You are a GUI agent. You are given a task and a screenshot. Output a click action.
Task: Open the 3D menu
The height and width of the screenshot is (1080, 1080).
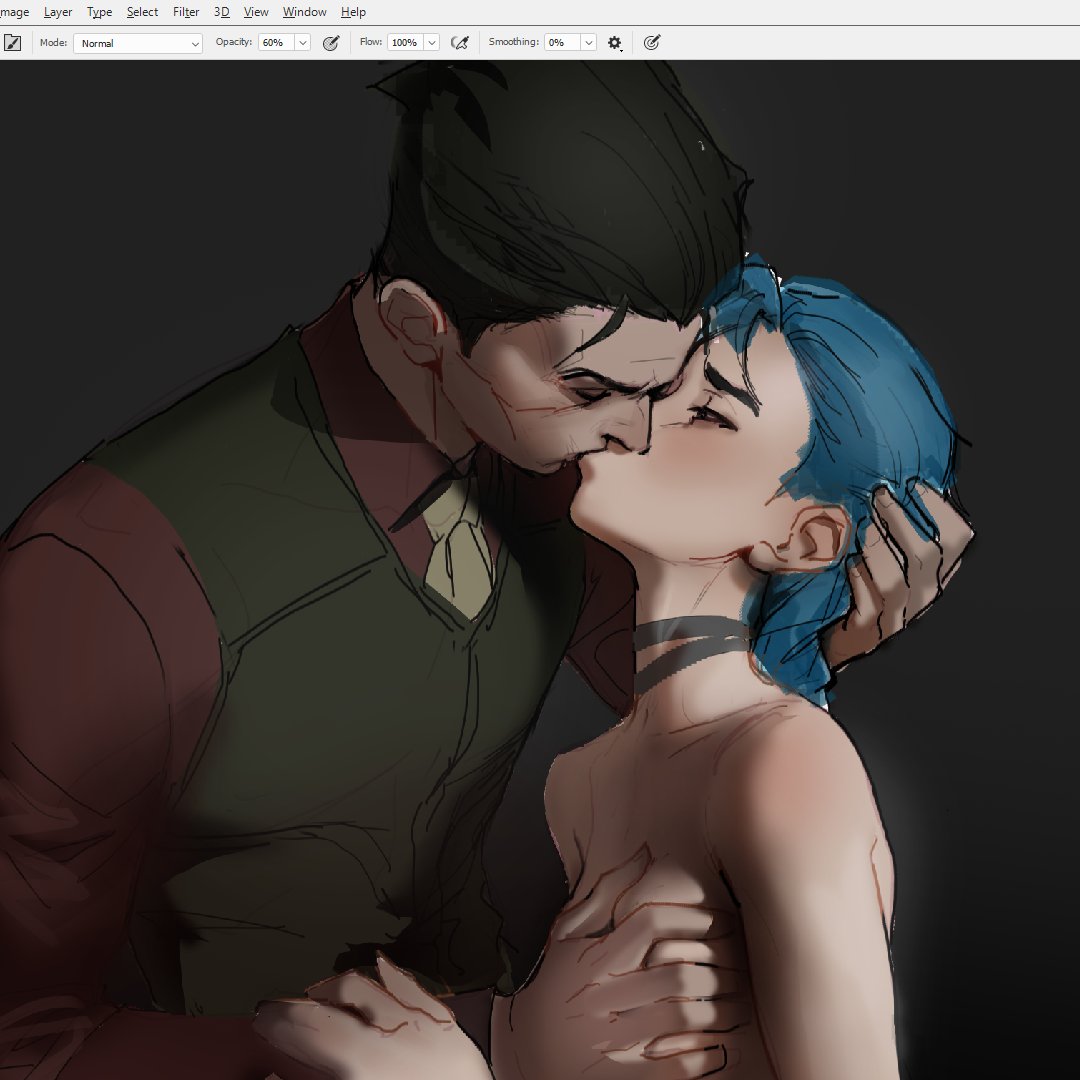coord(221,12)
